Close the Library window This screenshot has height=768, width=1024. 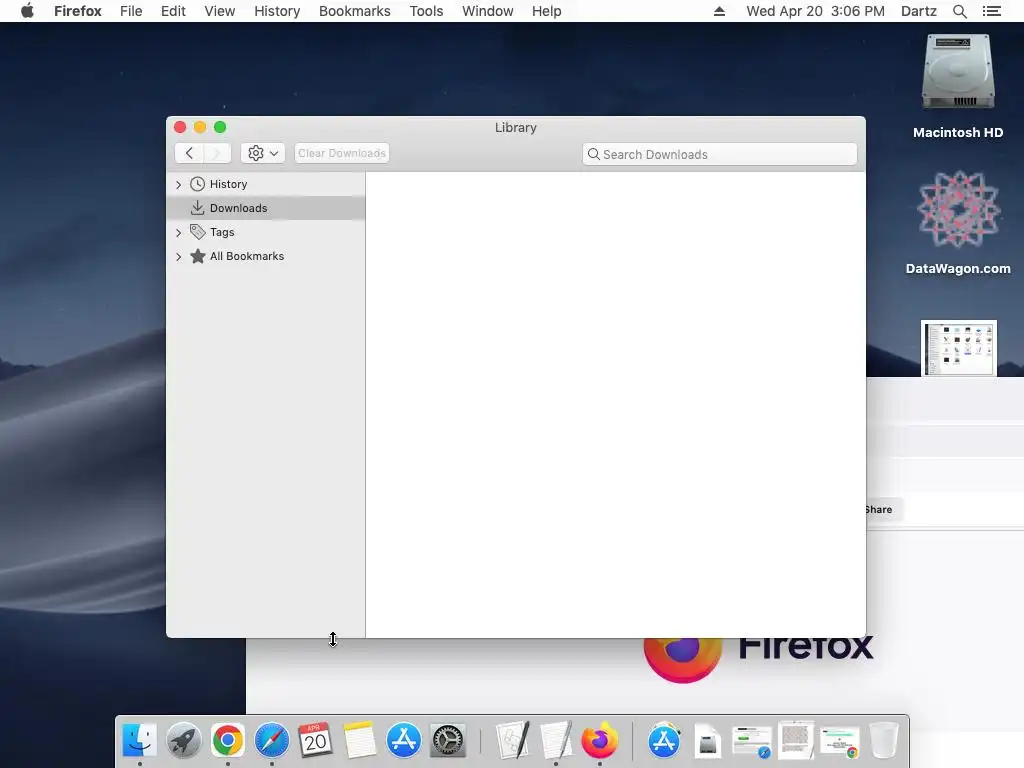180,127
